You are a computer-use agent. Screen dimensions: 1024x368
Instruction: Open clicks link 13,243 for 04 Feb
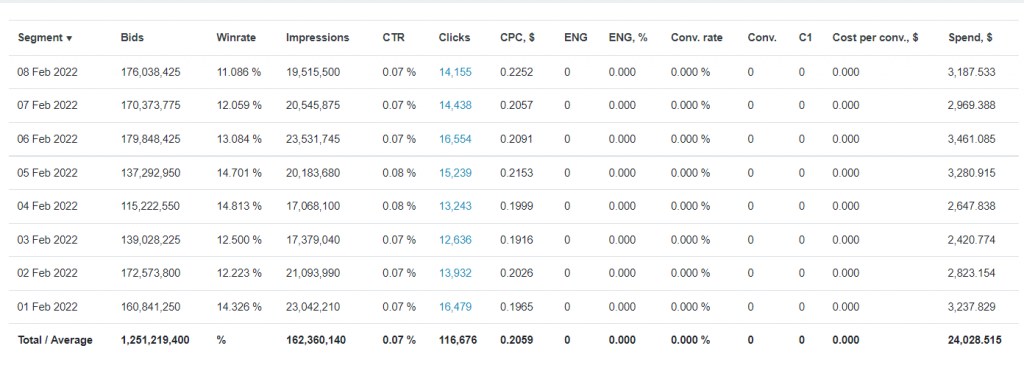455,206
